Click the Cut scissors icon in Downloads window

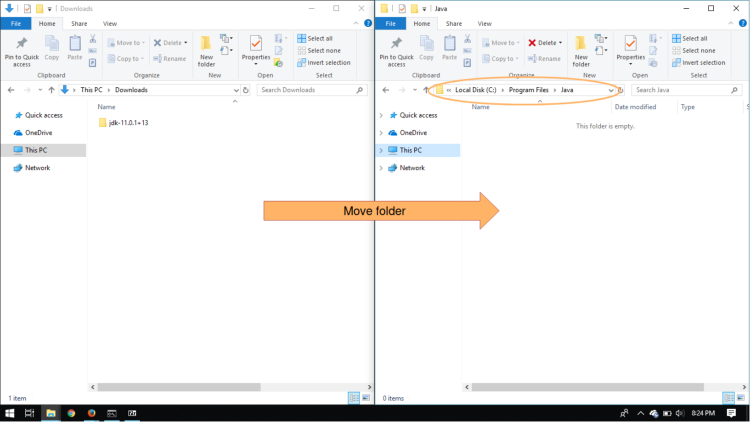tap(93, 39)
